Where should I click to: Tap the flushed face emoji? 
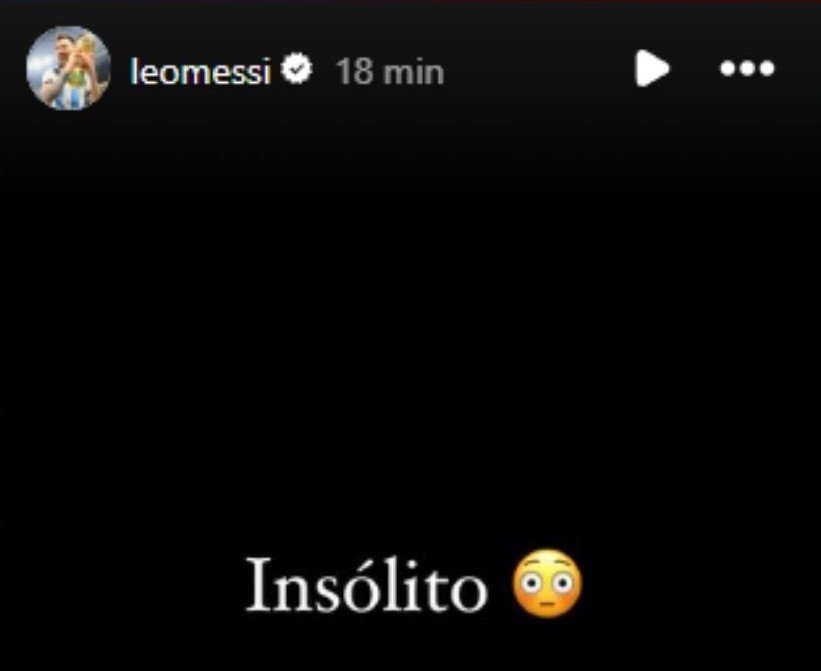pos(548,584)
